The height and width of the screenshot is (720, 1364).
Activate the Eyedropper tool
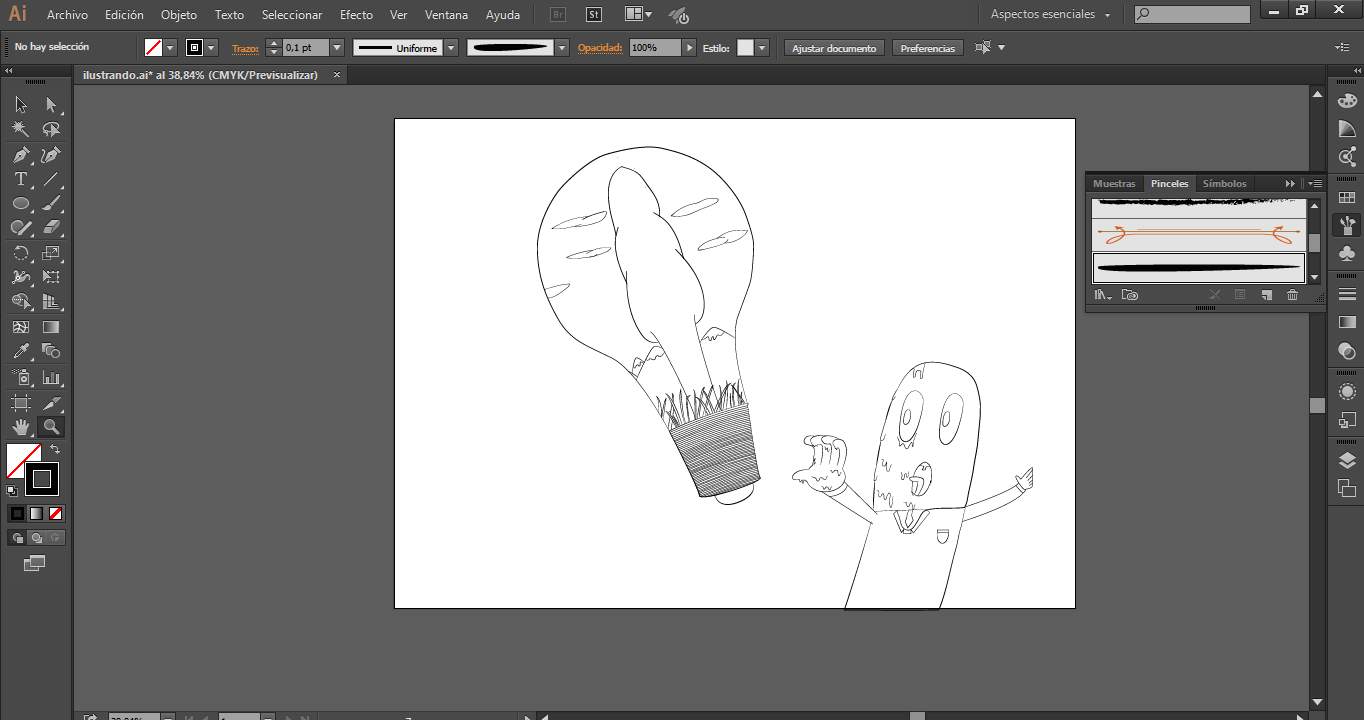[20, 352]
